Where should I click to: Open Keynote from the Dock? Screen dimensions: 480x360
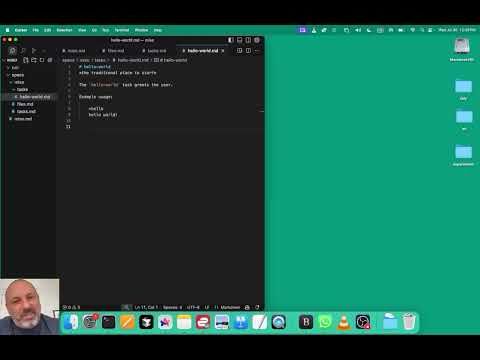click(241, 322)
